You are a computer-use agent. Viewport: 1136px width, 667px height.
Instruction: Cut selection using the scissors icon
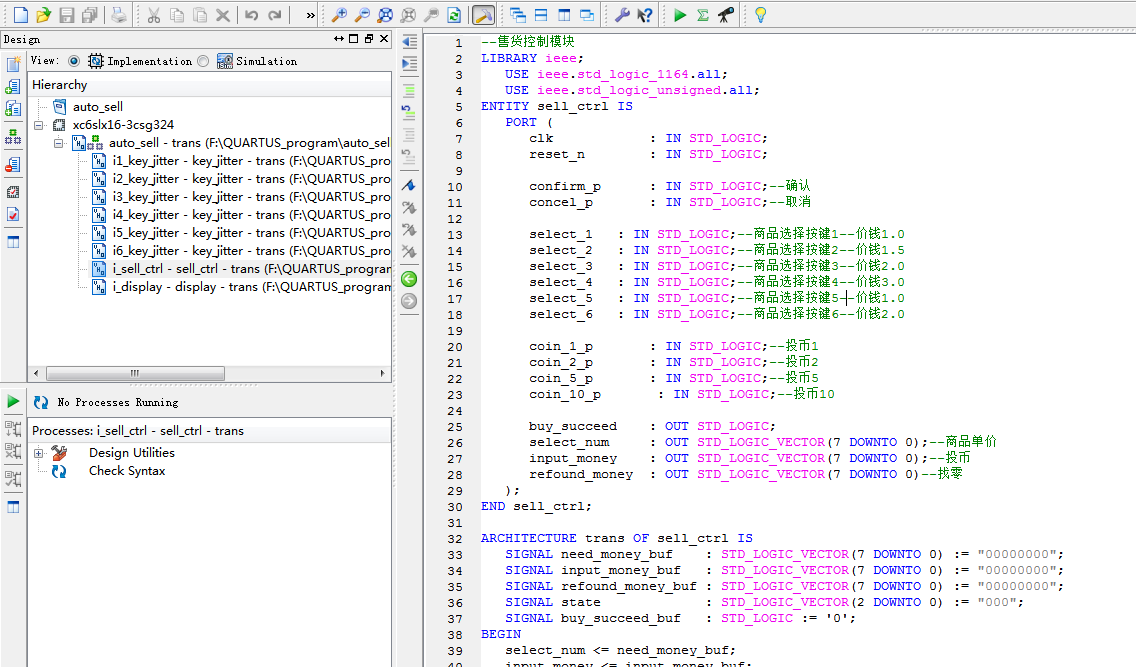[154, 14]
